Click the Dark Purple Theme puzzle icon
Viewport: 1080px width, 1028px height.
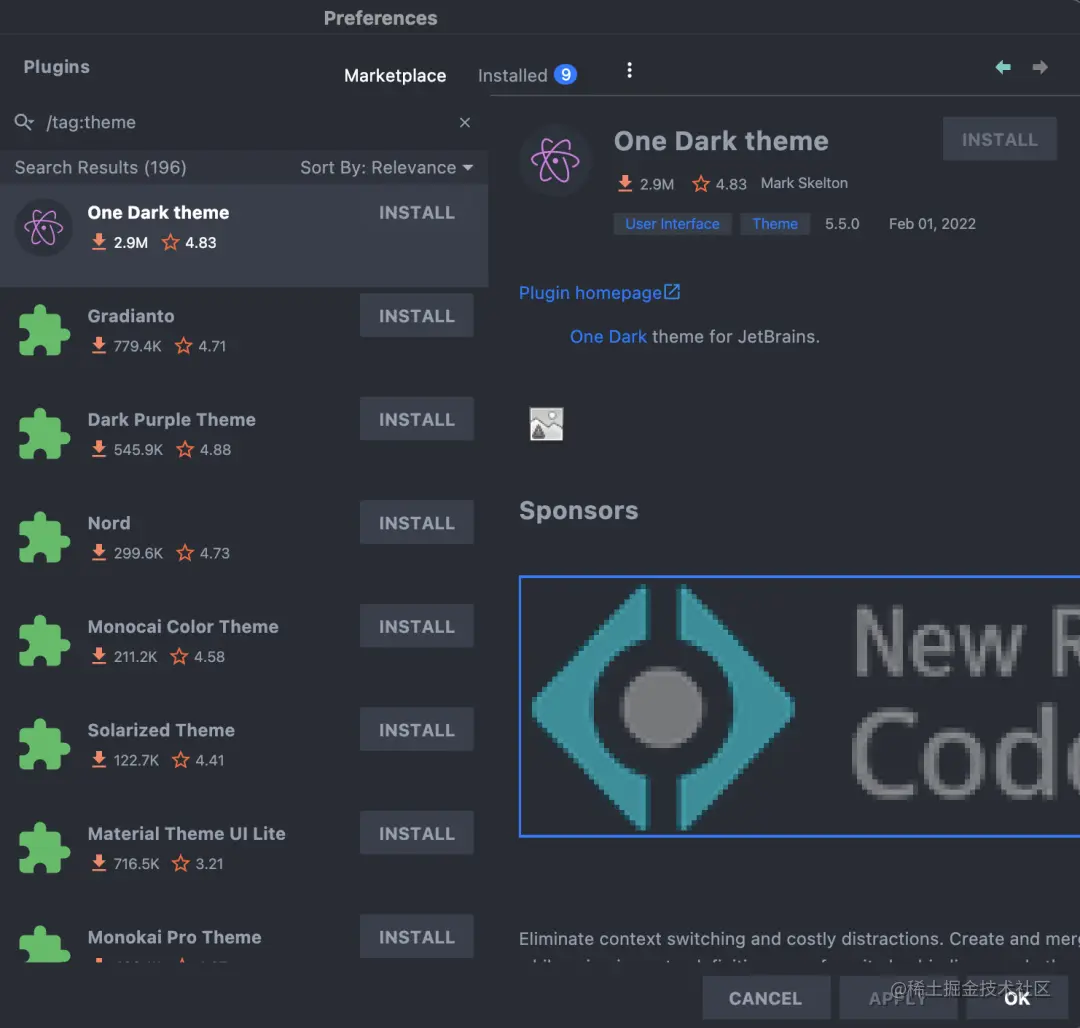click(44, 434)
